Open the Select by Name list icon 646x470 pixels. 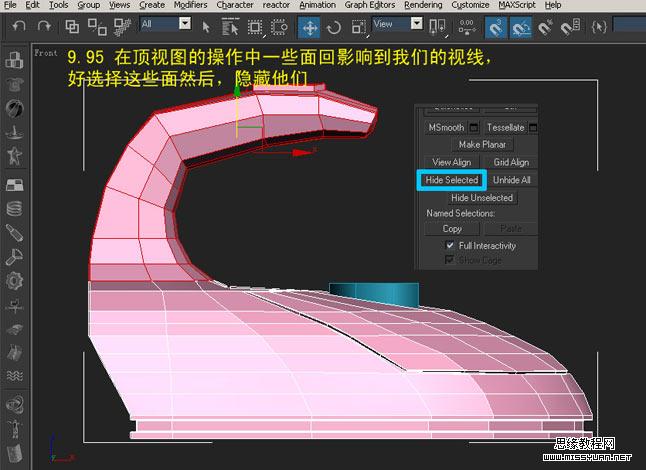tap(230, 27)
